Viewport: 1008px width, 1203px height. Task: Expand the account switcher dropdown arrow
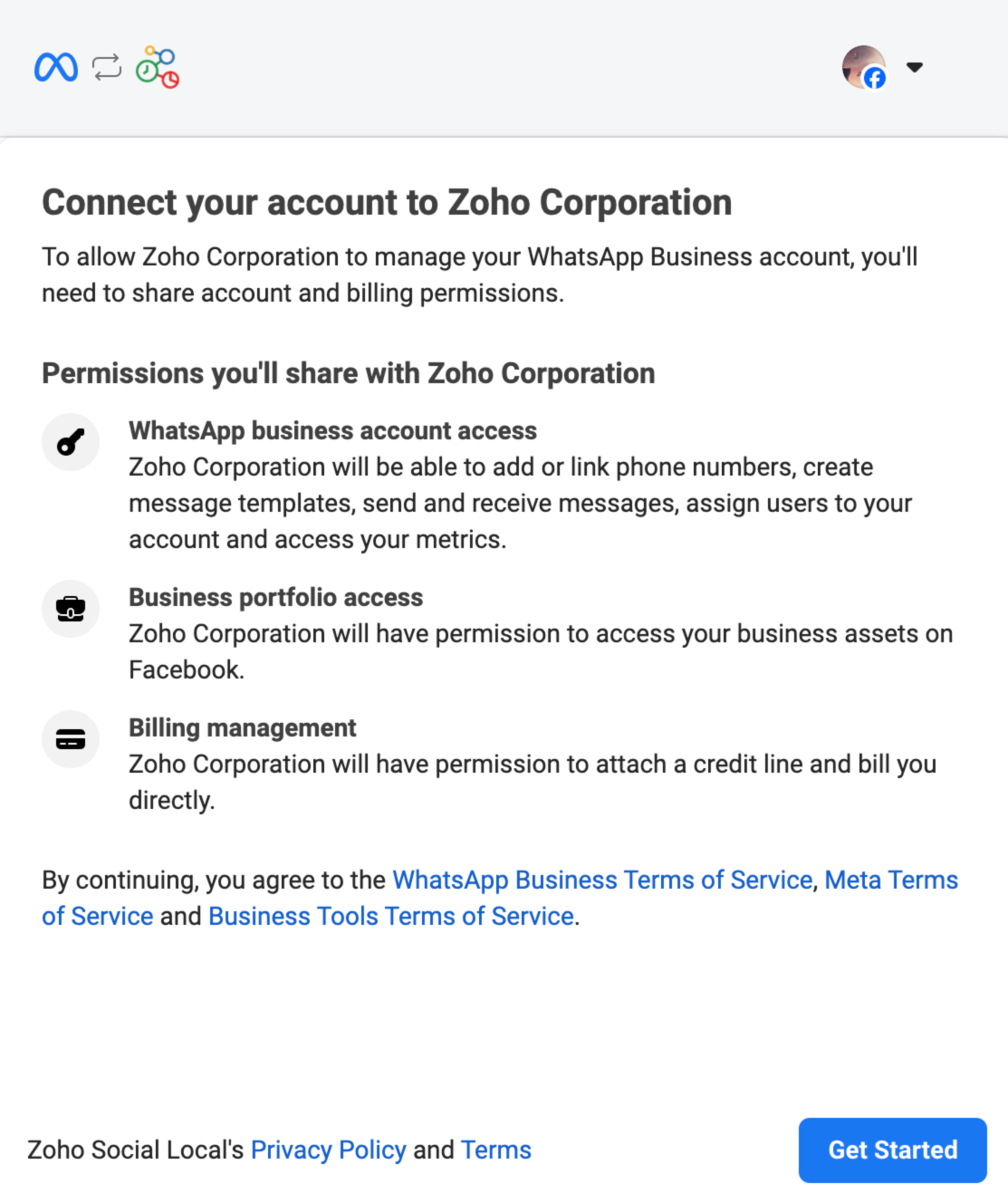tap(915, 67)
